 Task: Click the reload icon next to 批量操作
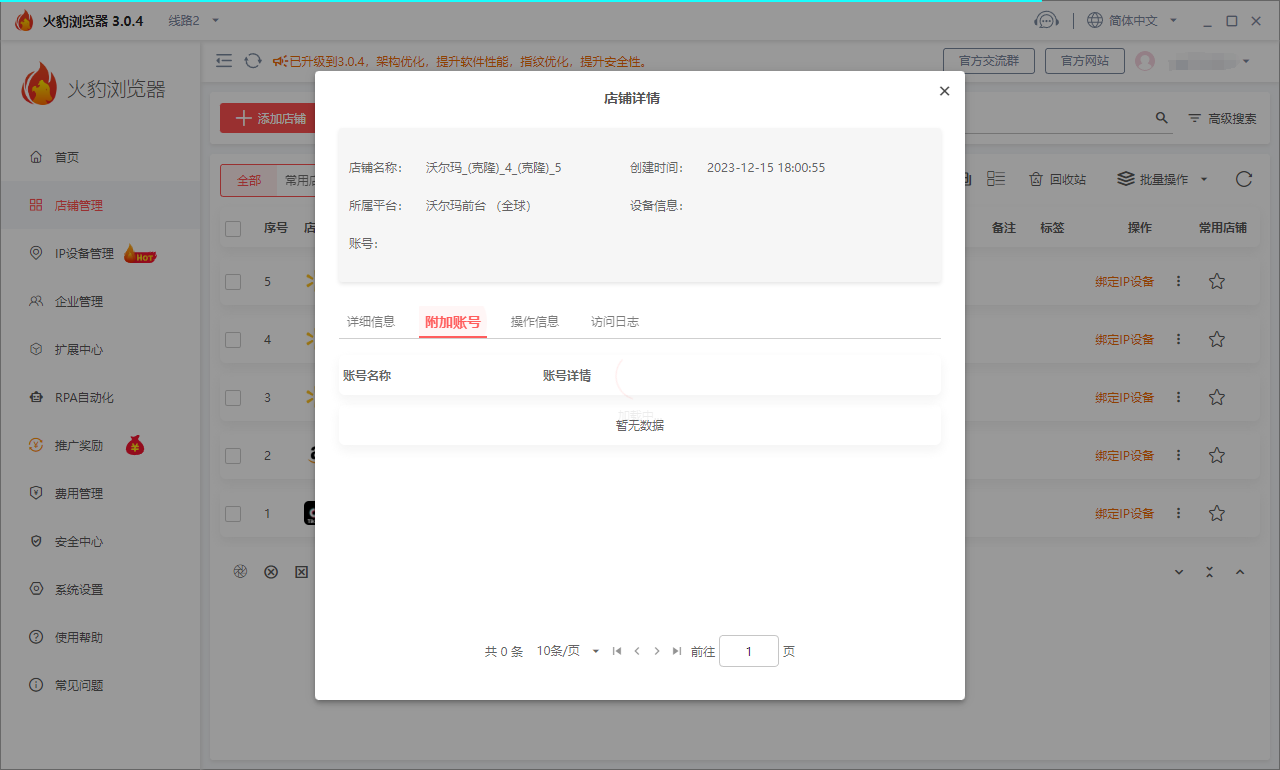[x=1243, y=179]
